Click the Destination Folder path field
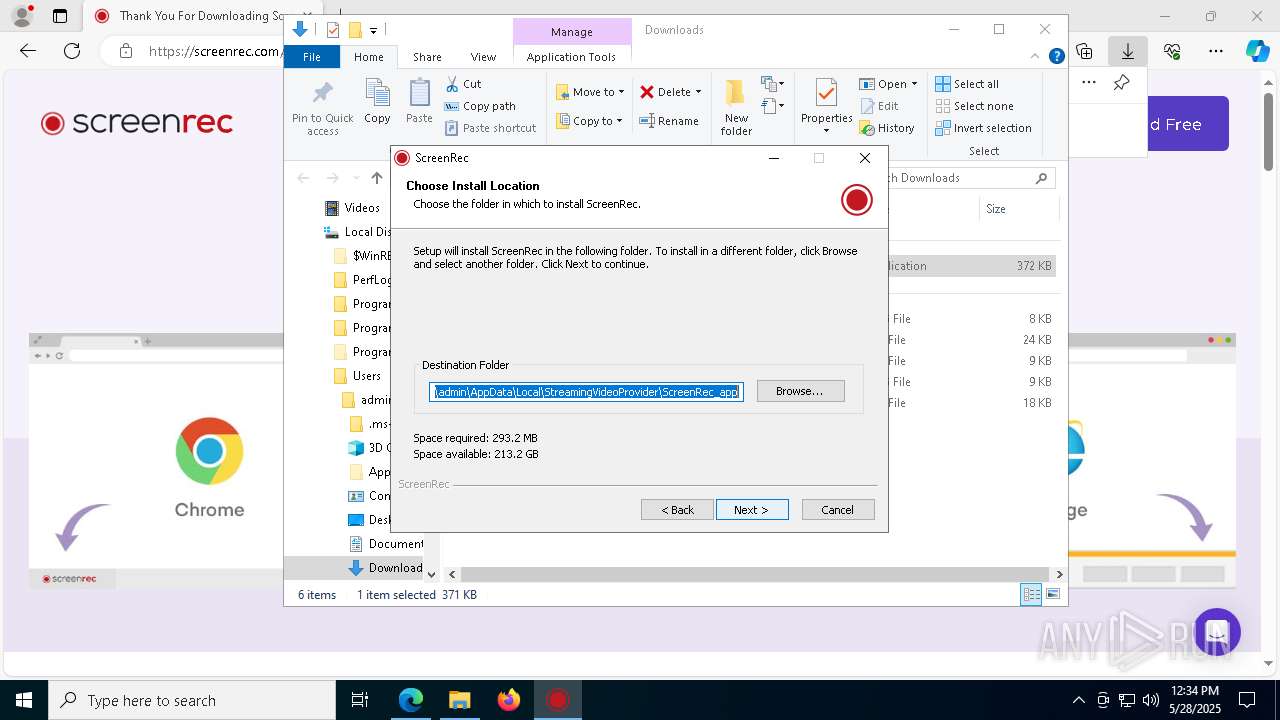This screenshot has height=720, width=1280. point(586,392)
